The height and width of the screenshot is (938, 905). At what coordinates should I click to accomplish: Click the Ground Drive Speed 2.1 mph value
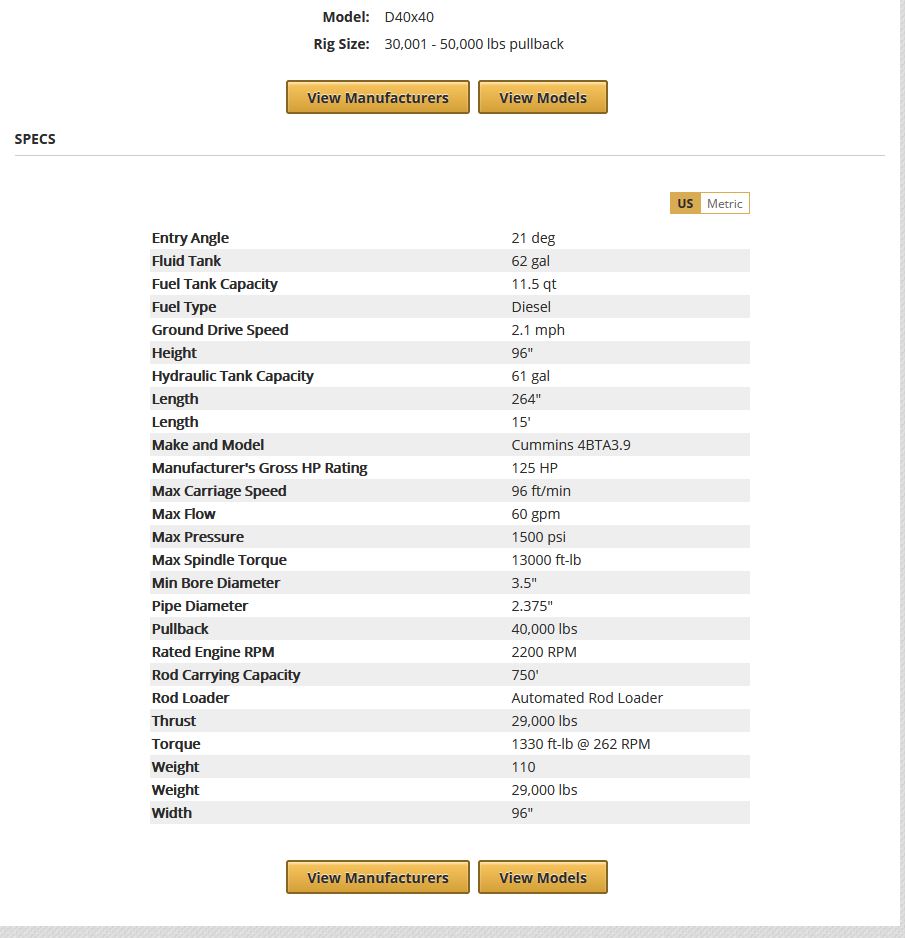coord(538,330)
